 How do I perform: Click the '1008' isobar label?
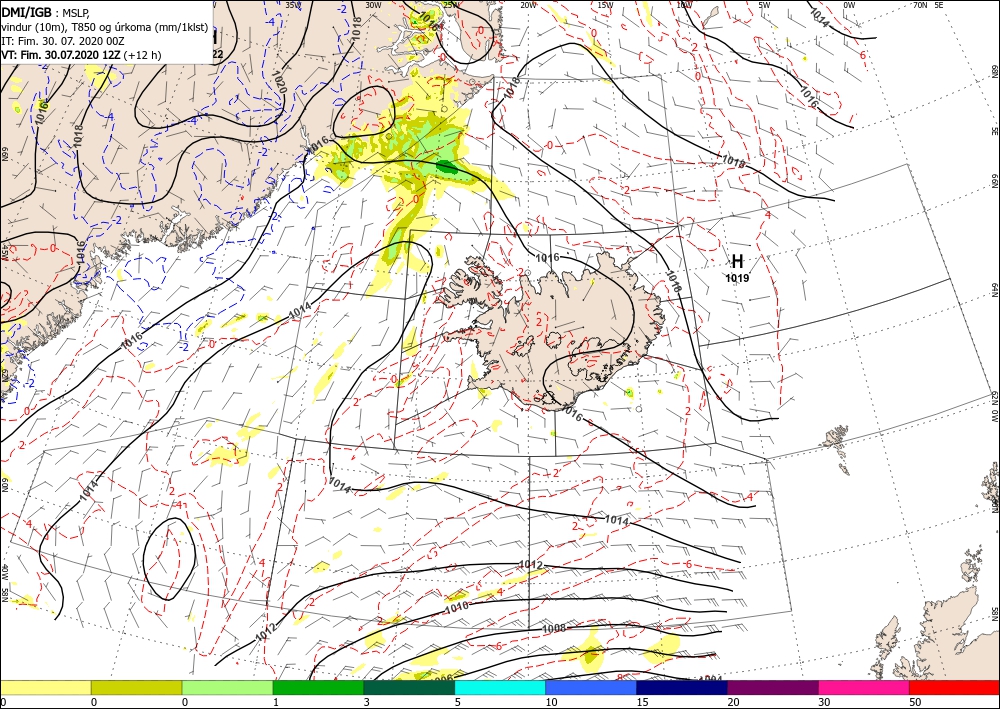pos(554,629)
